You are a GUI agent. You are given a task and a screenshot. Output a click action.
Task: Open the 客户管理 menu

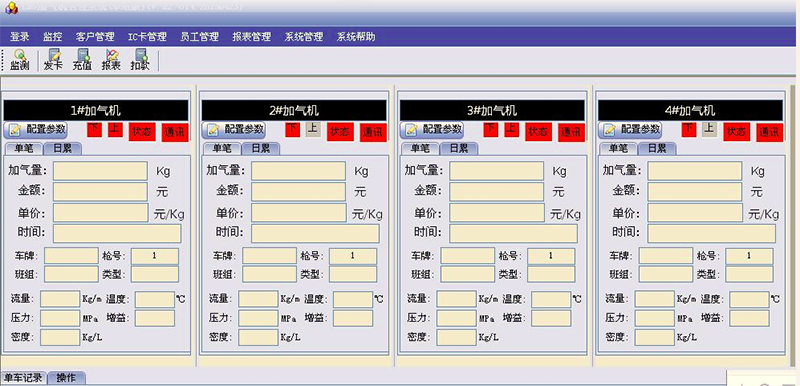[95, 37]
